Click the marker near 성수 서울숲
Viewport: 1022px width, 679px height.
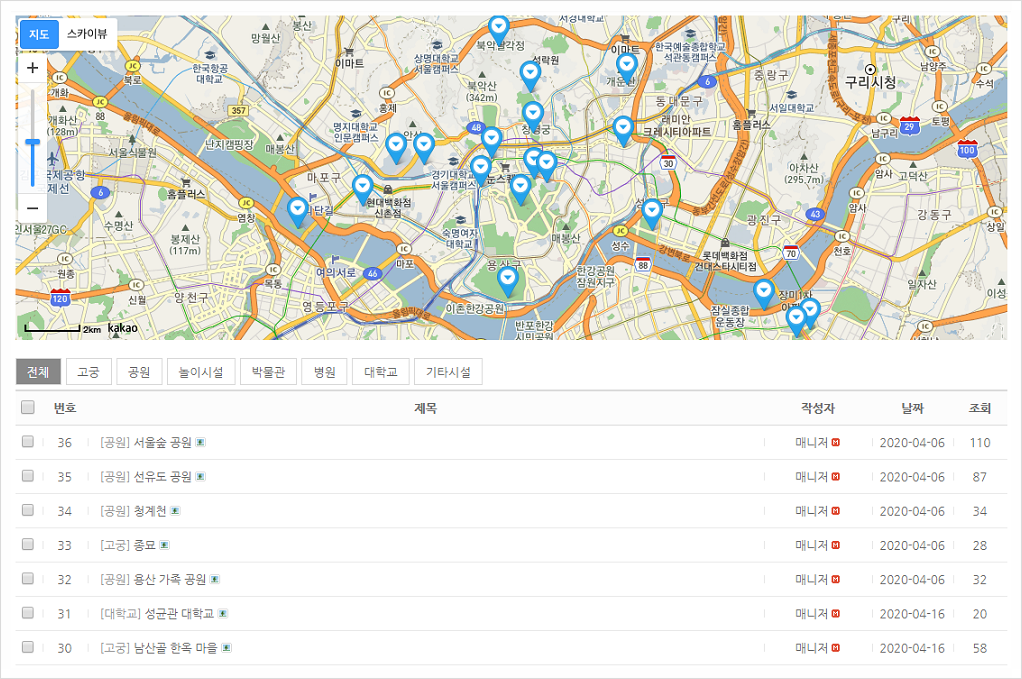click(652, 214)
